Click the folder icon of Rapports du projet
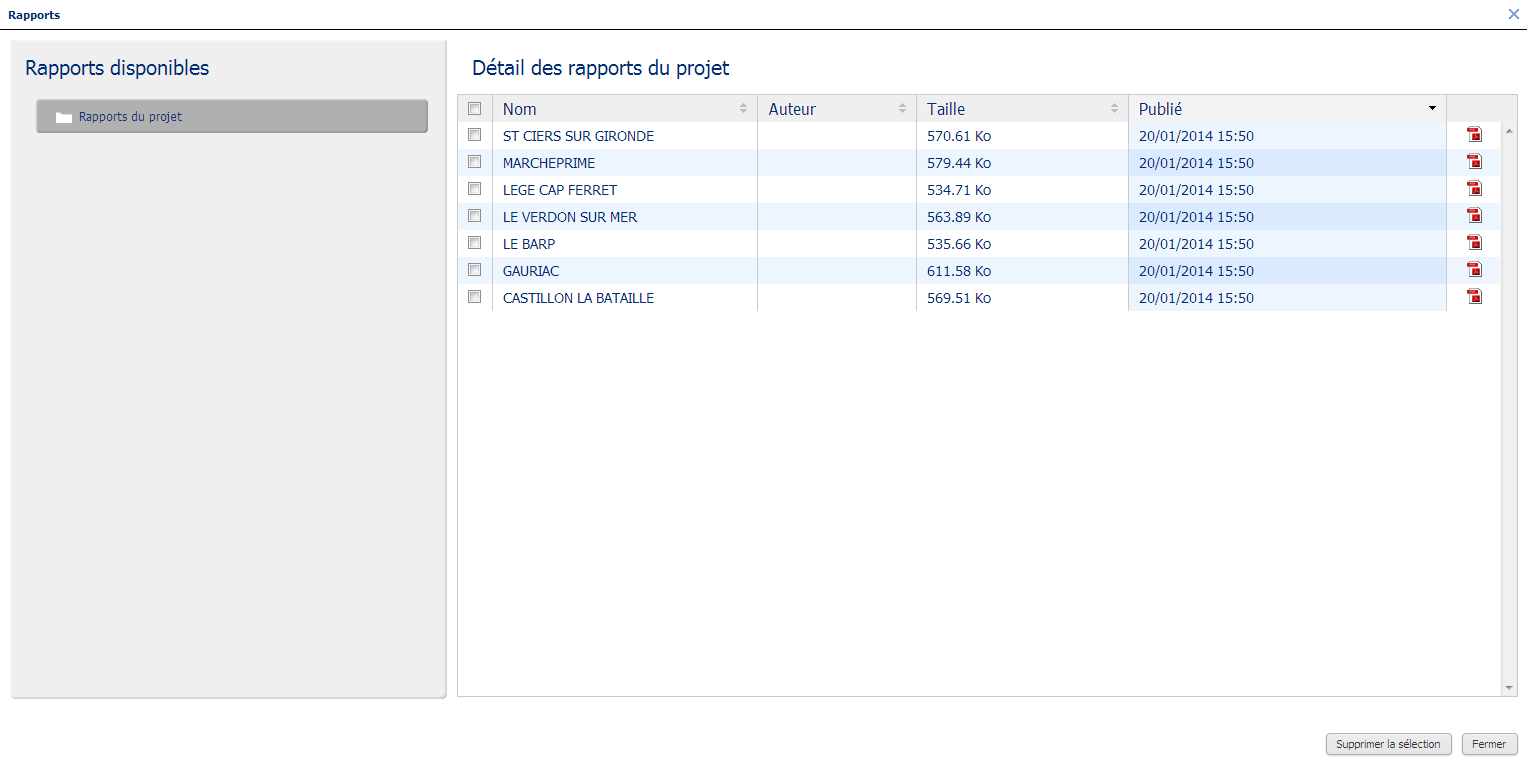Screen dimensions: 1527x765 64,117
